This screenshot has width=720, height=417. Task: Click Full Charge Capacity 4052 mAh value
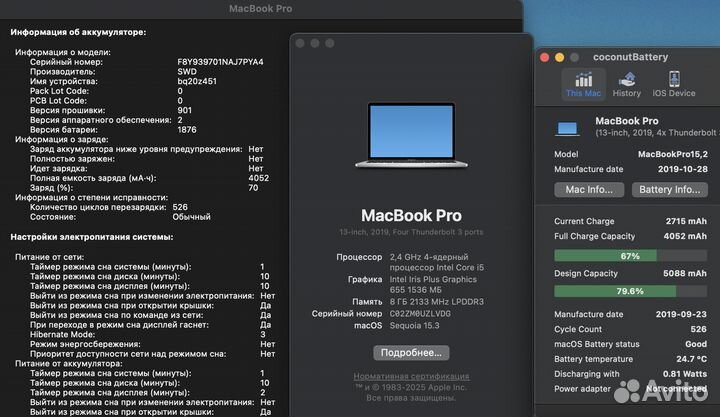tap(685, 236)
